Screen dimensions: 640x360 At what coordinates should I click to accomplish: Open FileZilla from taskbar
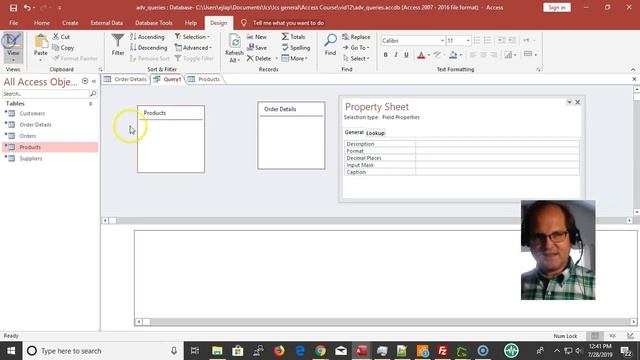[x=442, y=351]
